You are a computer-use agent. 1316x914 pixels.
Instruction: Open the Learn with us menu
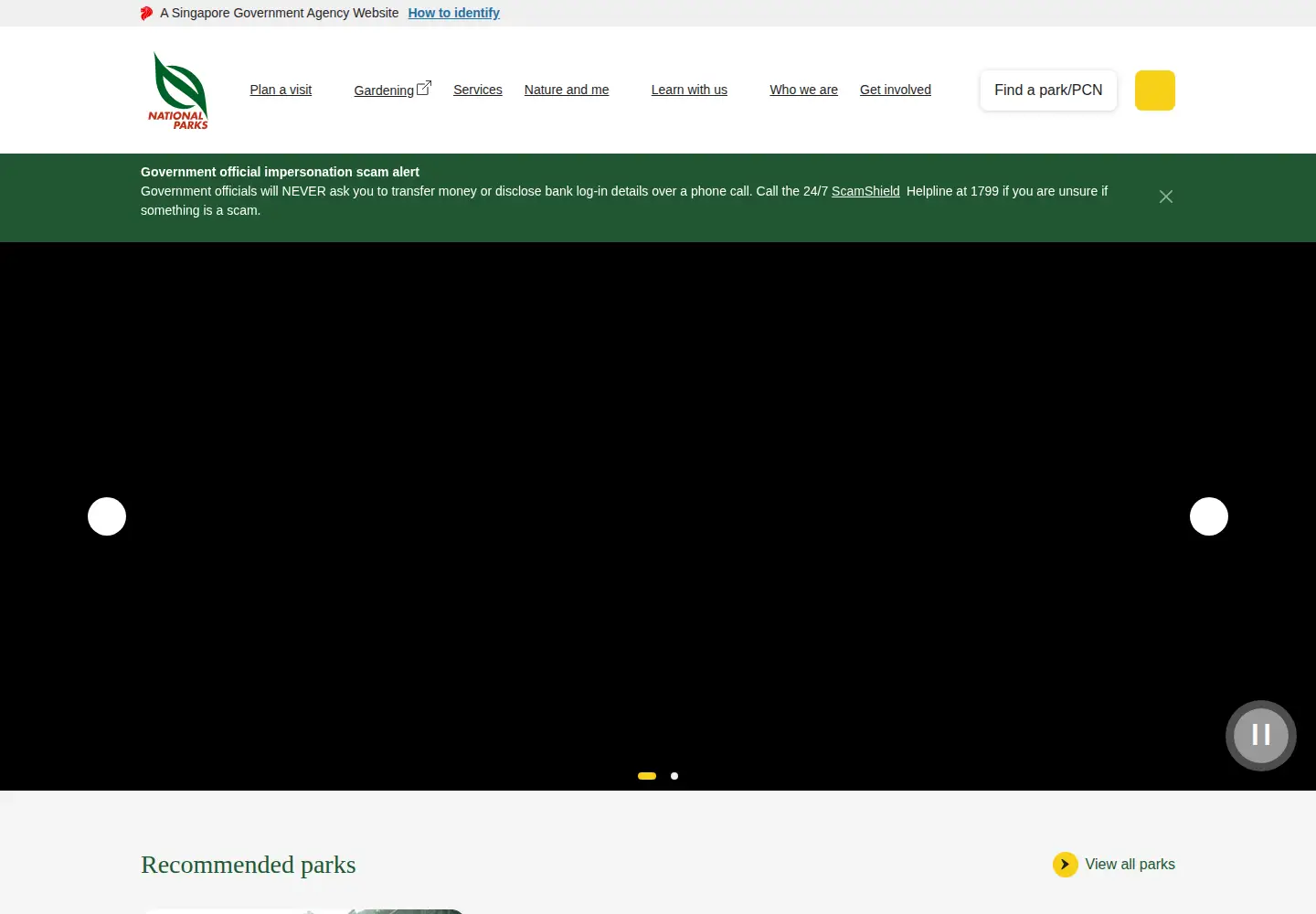point(689,90)
